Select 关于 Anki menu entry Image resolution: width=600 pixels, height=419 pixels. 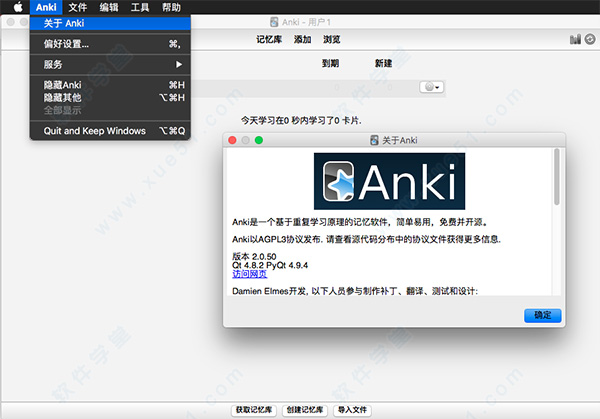click(x=110, y=23)
